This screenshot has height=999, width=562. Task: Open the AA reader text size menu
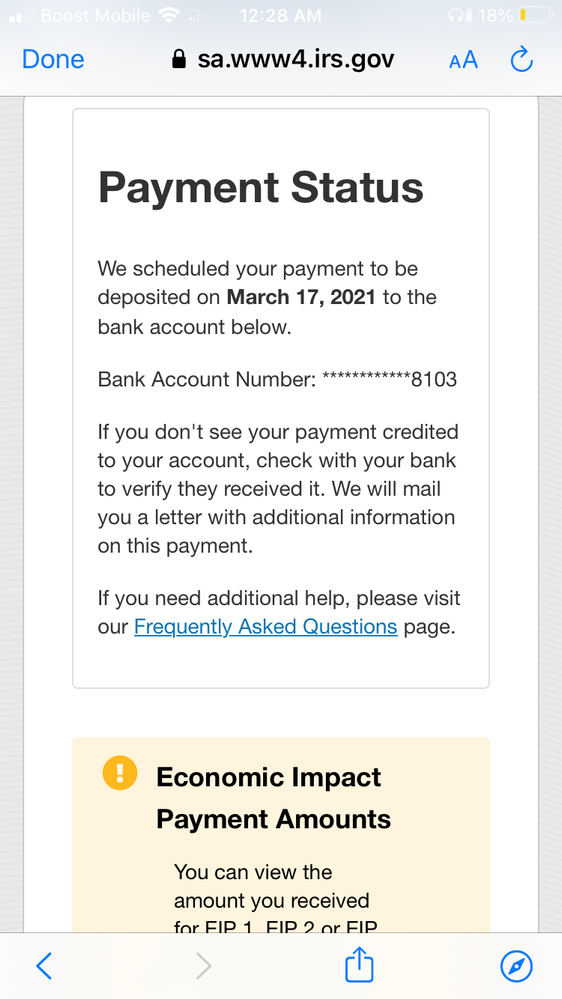pos(463,60)
